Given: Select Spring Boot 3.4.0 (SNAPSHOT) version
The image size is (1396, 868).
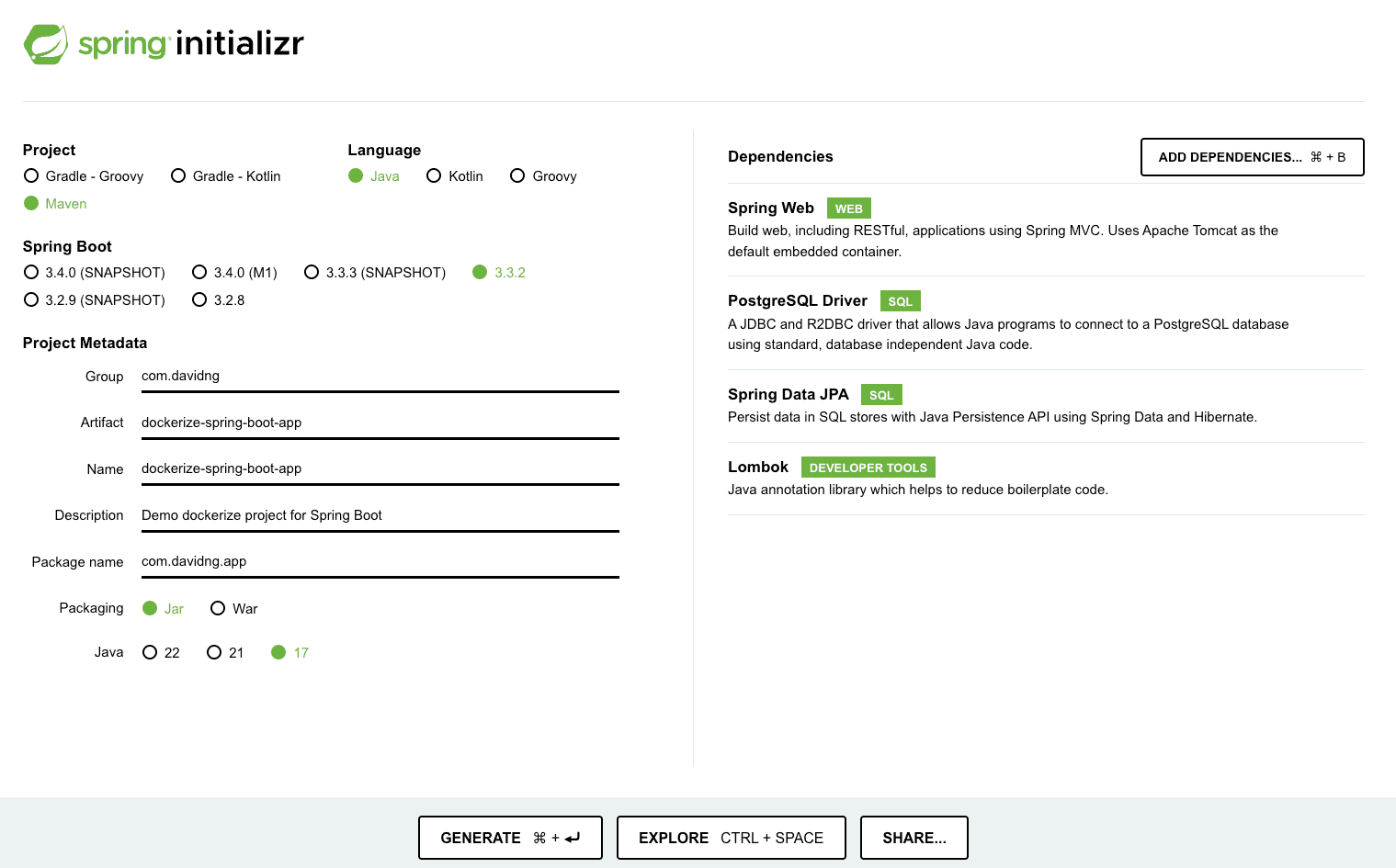Looking at the screenshot, I should click(x=31, y=273).
